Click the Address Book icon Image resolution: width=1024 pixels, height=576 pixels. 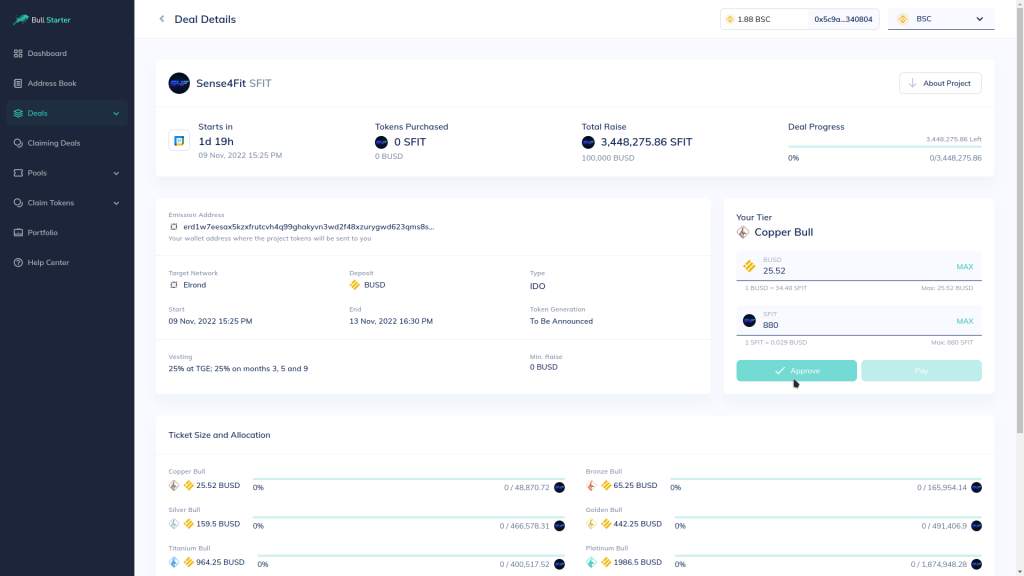point(18,83)
